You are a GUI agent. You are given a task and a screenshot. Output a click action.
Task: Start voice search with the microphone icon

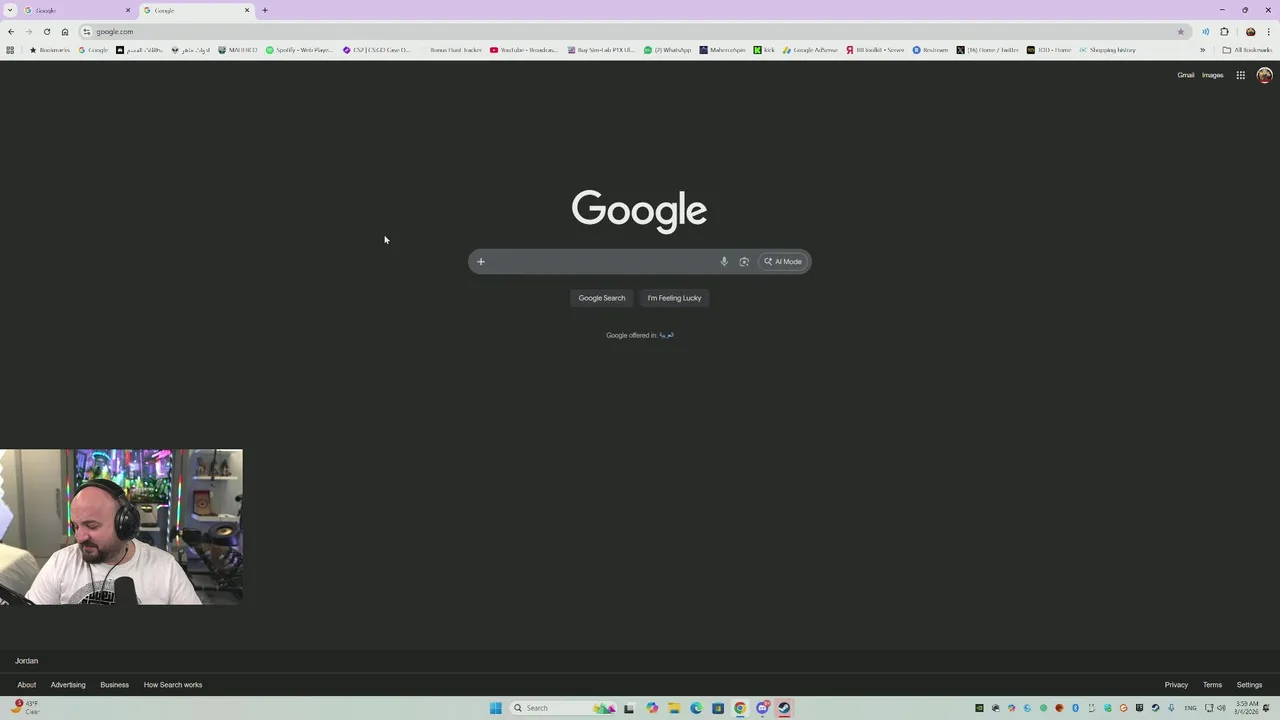[x=724, y=262]
